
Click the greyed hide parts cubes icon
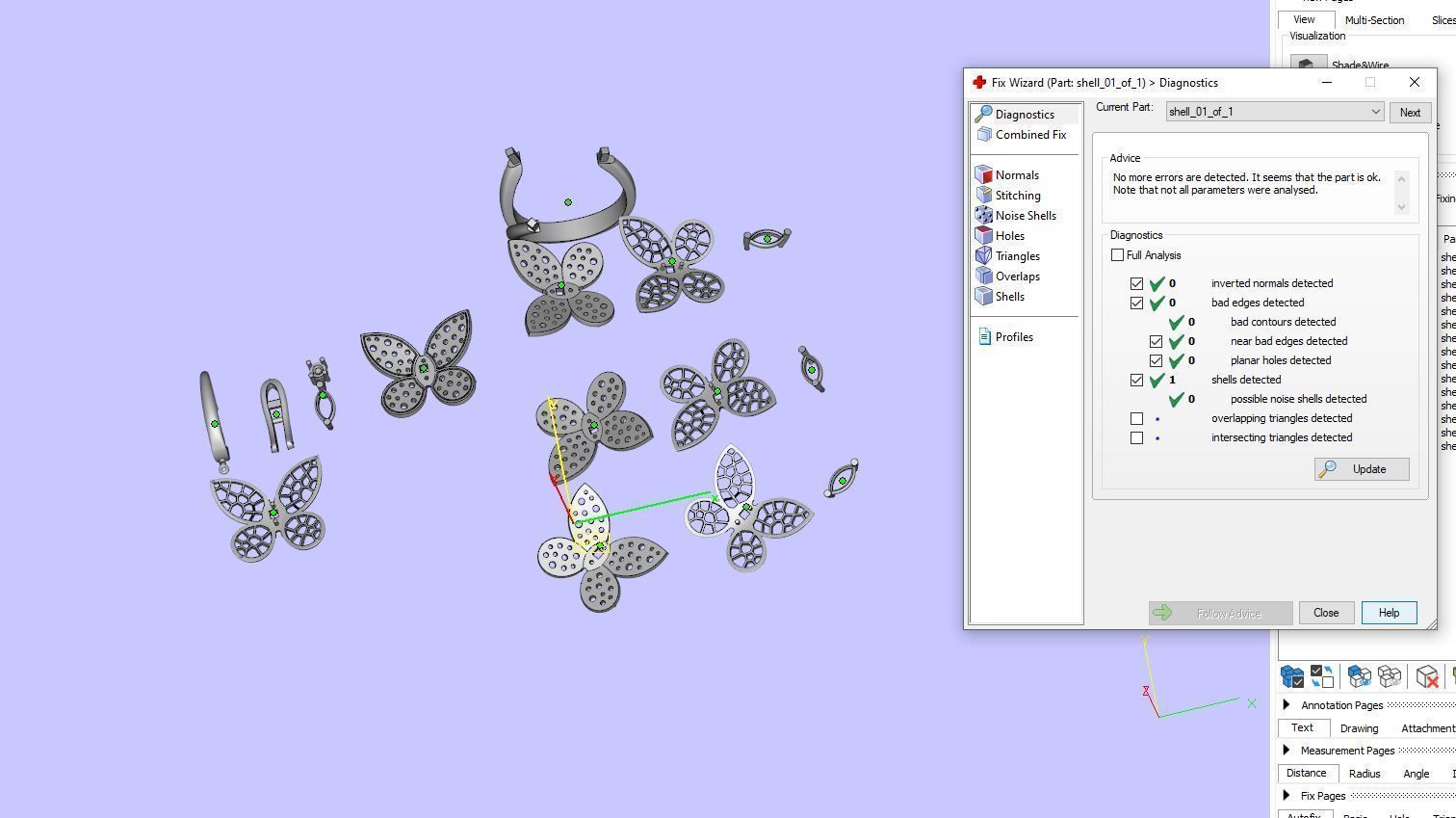[x=1390, y=676]
